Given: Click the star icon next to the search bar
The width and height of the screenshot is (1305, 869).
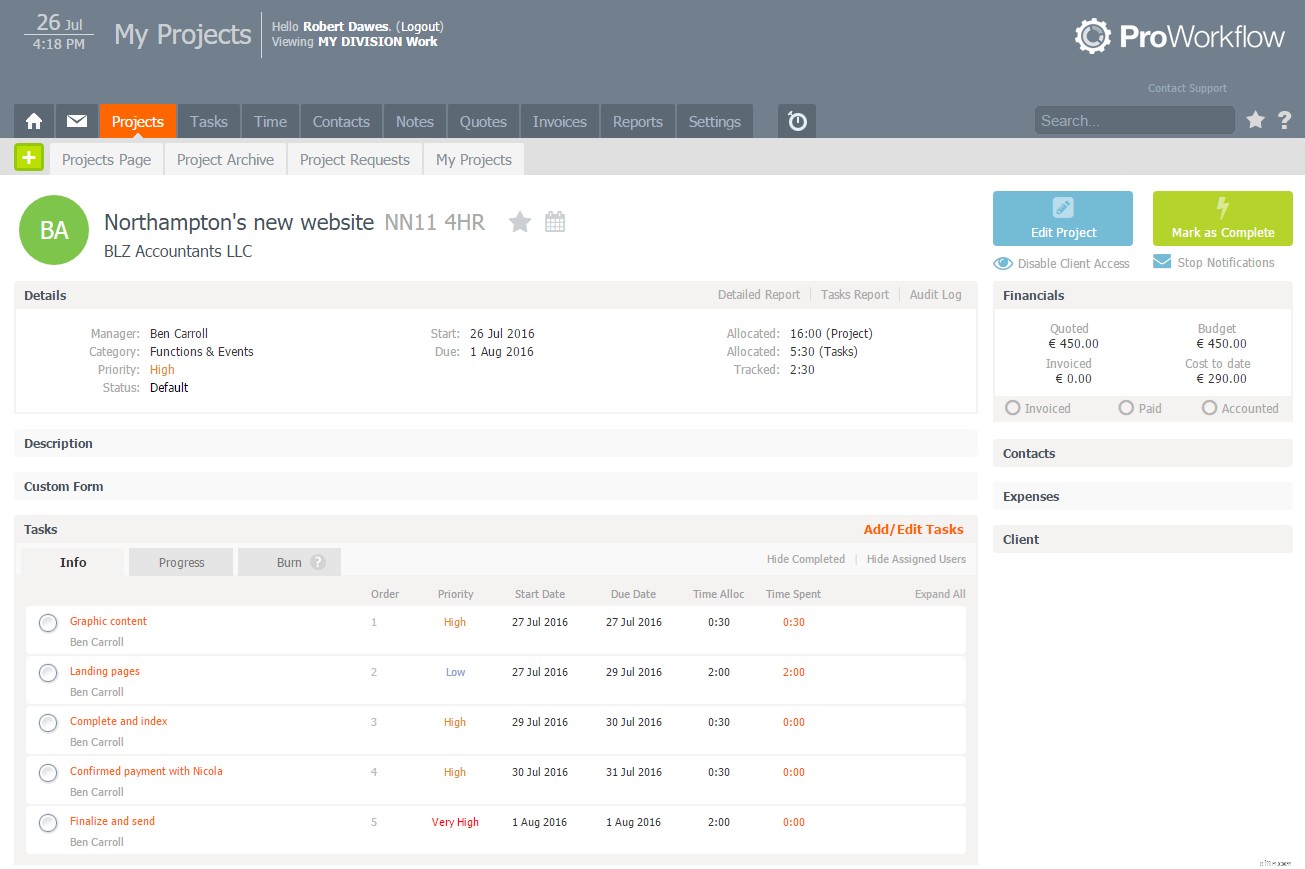Looking at the screenshot, I should click(x=1256, y=120).
